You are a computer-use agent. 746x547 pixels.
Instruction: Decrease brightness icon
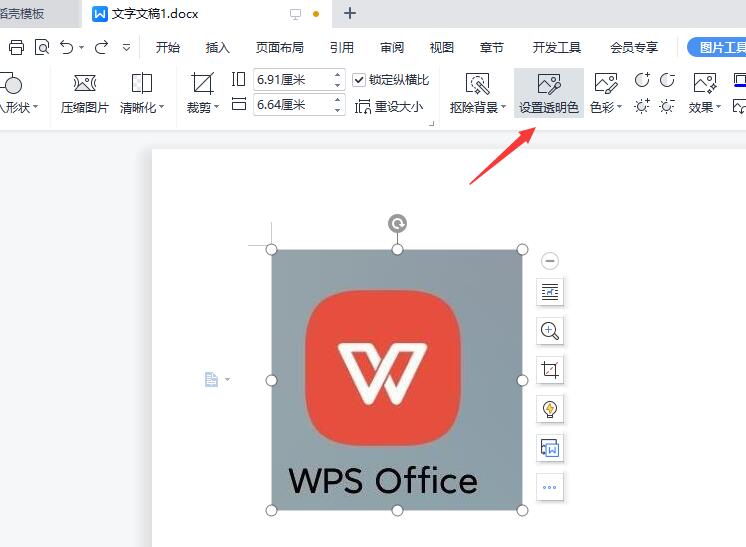[667, 107]
